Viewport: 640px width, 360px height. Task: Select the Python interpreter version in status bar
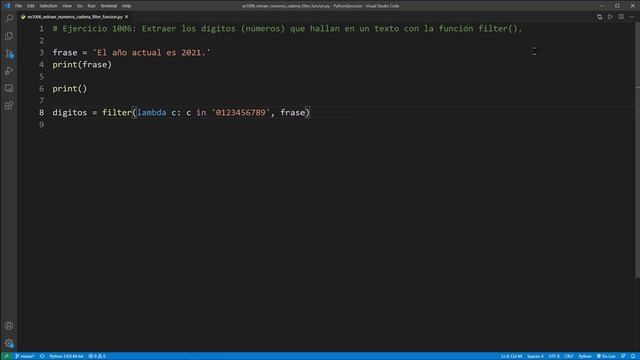[x=66, y=356]
